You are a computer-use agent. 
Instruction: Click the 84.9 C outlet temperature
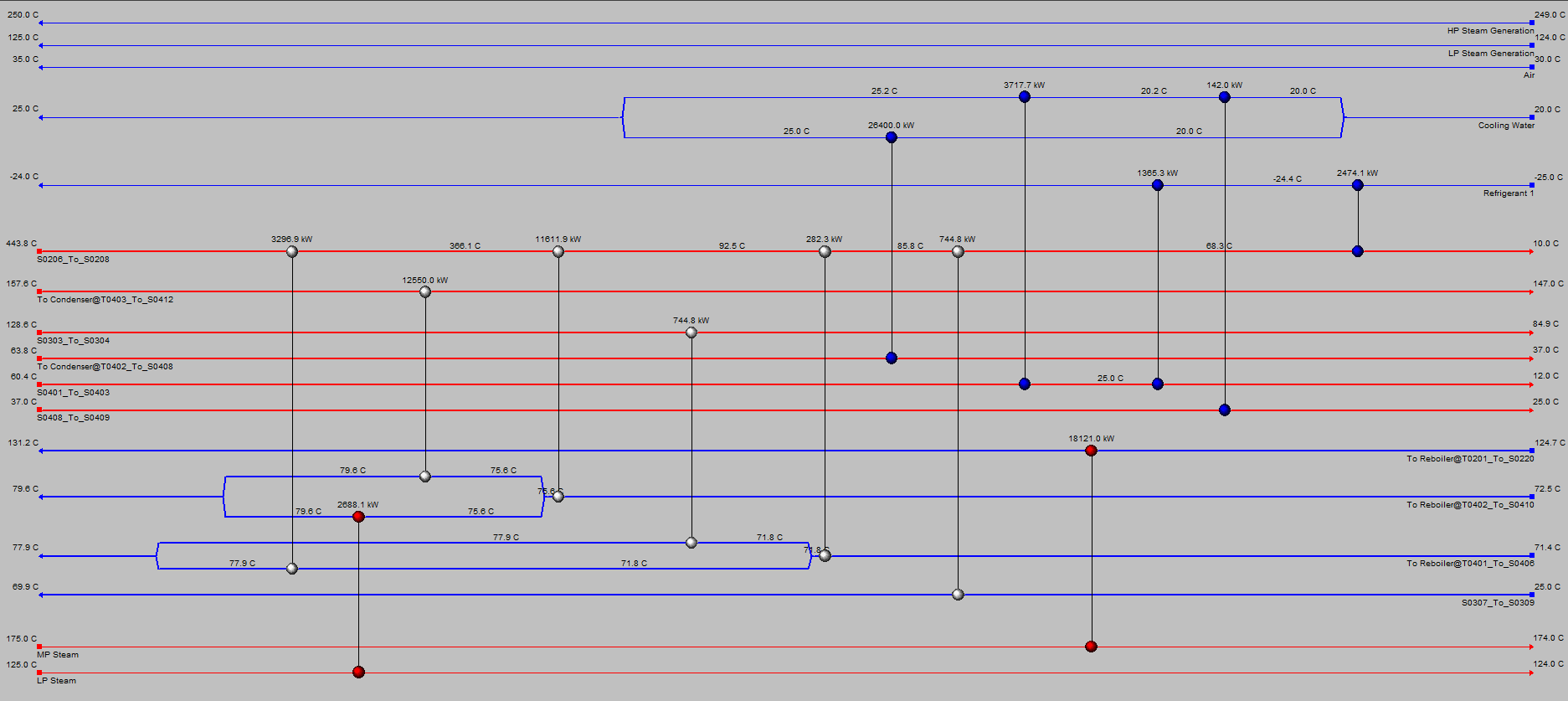(x=1545, y=324)
